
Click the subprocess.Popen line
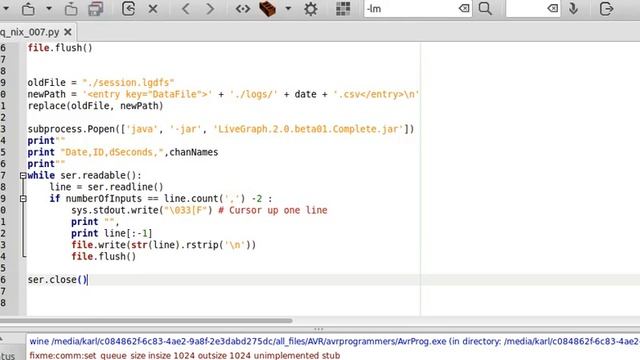[221, 129]
